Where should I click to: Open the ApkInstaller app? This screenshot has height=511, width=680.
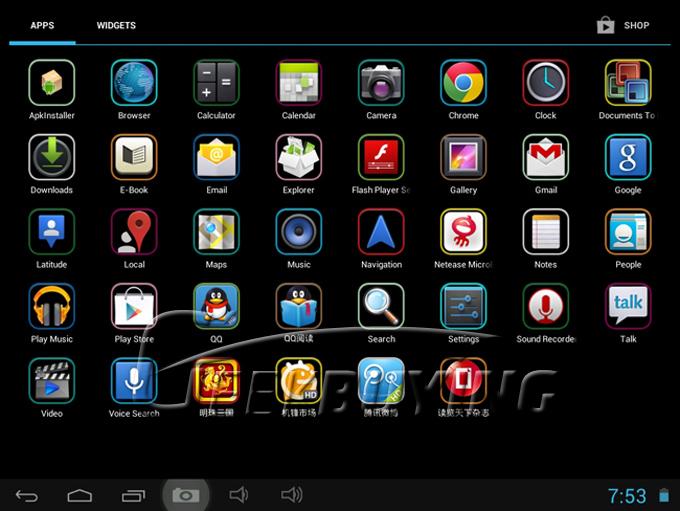tap(52, 83)
